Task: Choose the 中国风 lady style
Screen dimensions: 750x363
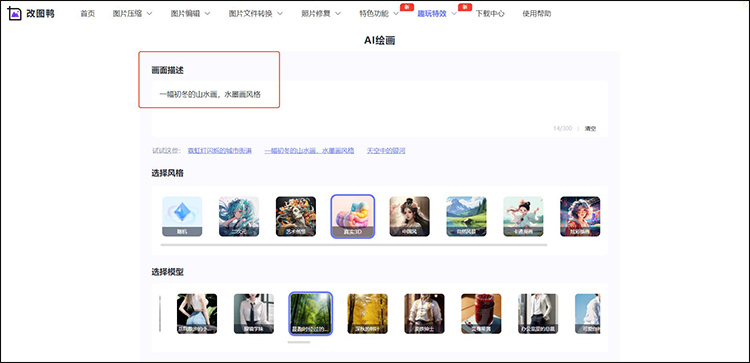Action: 409,216
